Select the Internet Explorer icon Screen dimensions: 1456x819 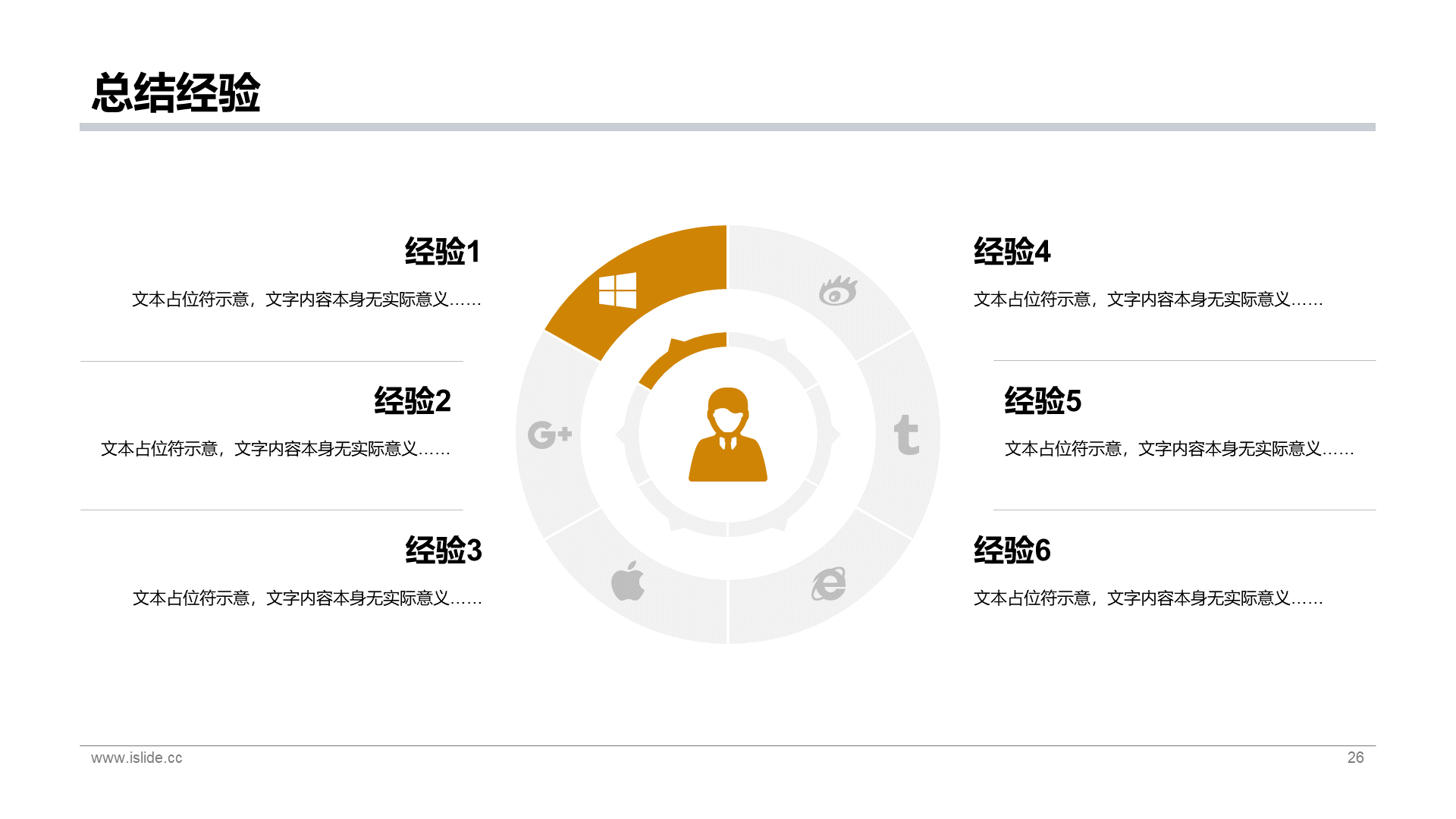pos(829,584)
